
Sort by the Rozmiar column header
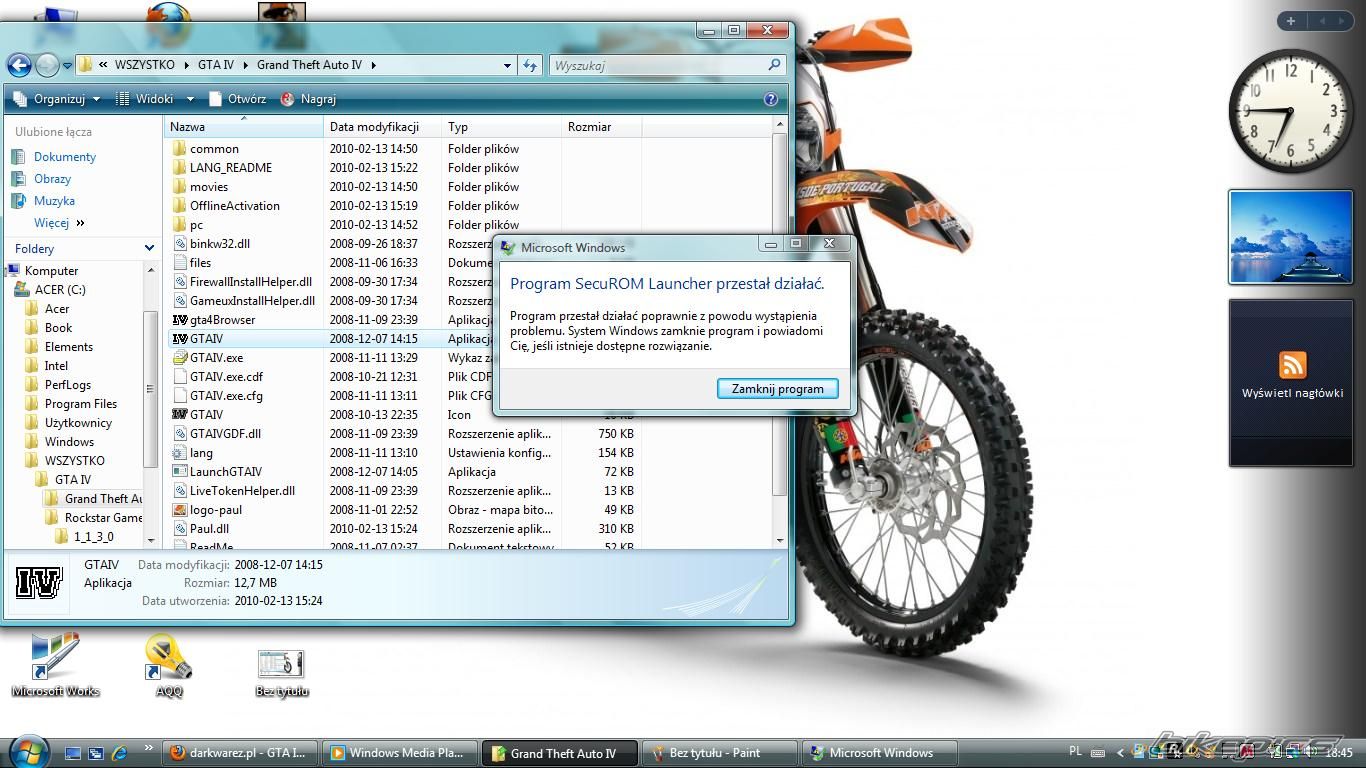(601, 127)
